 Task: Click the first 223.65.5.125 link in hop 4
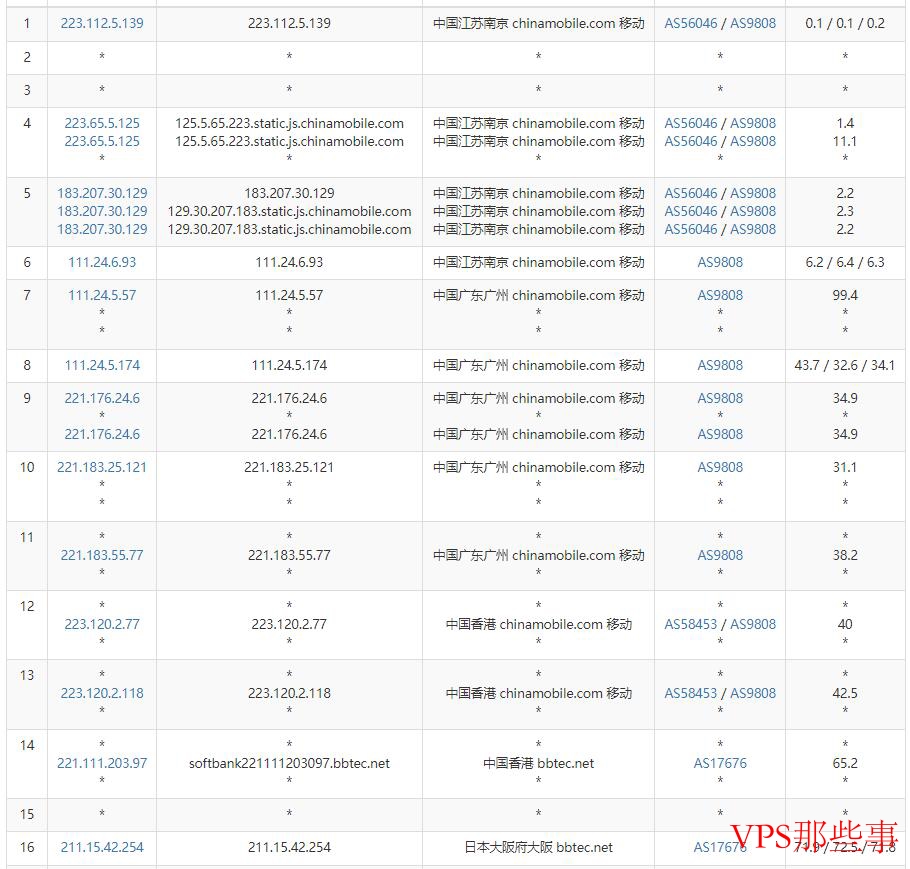102,123
